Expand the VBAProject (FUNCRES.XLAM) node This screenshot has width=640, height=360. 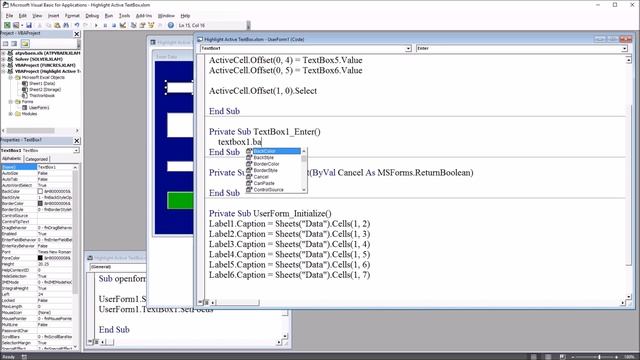(4, 65)
